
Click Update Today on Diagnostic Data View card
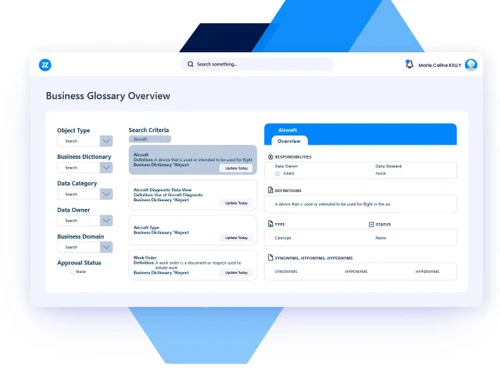tap(236, 203)
